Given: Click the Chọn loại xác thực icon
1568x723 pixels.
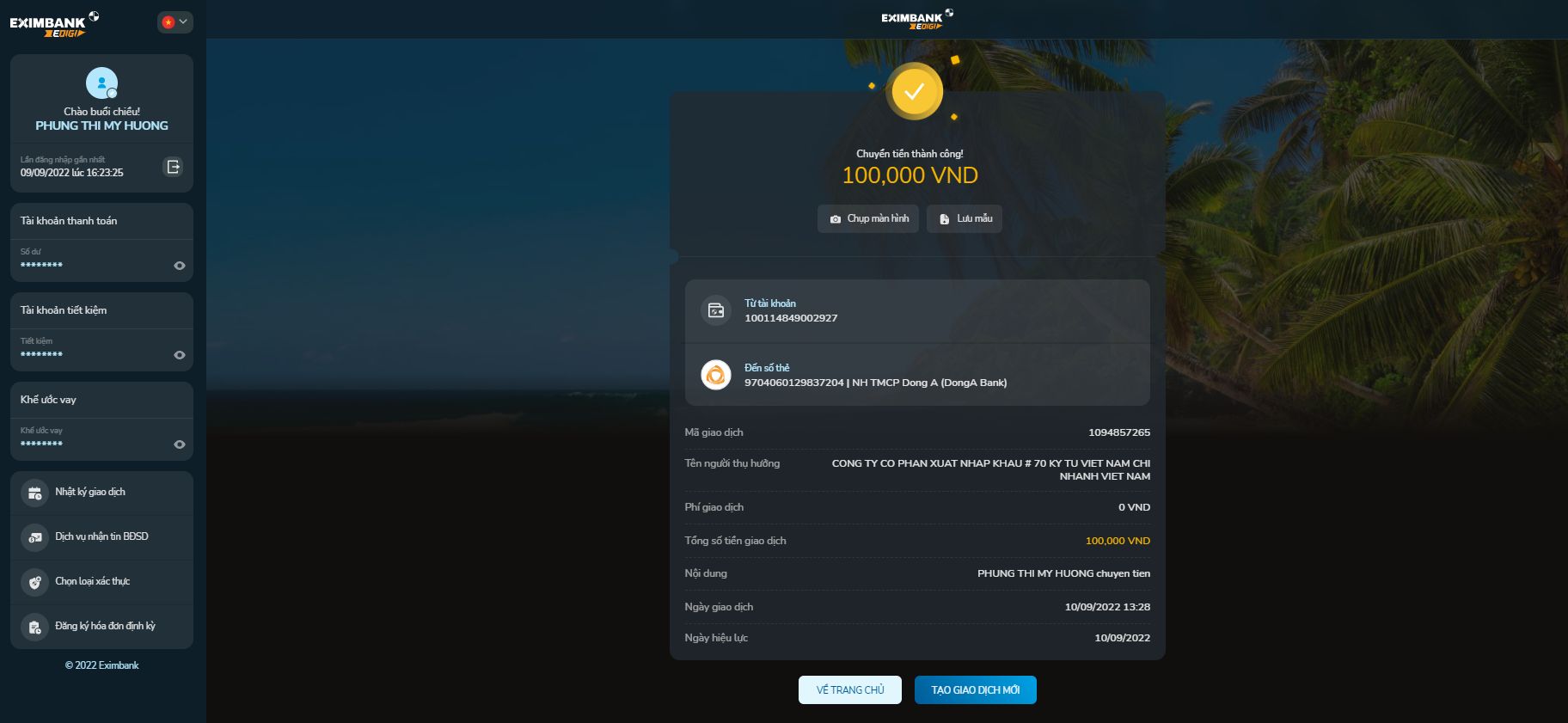Looking at the screenshot, I should click(34, 582).
